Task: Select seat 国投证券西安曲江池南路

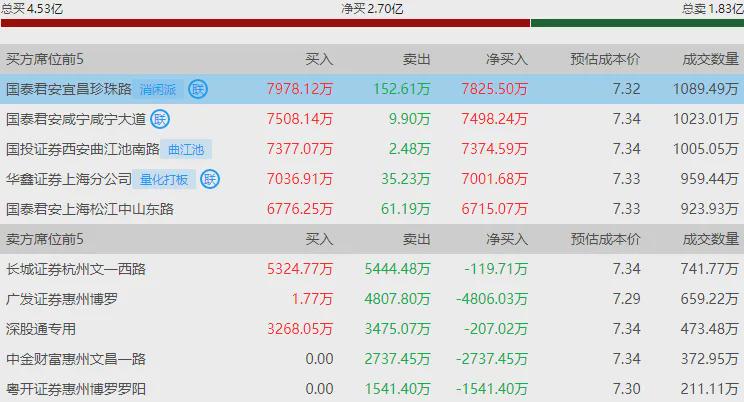Action: [x=83, y=149]
